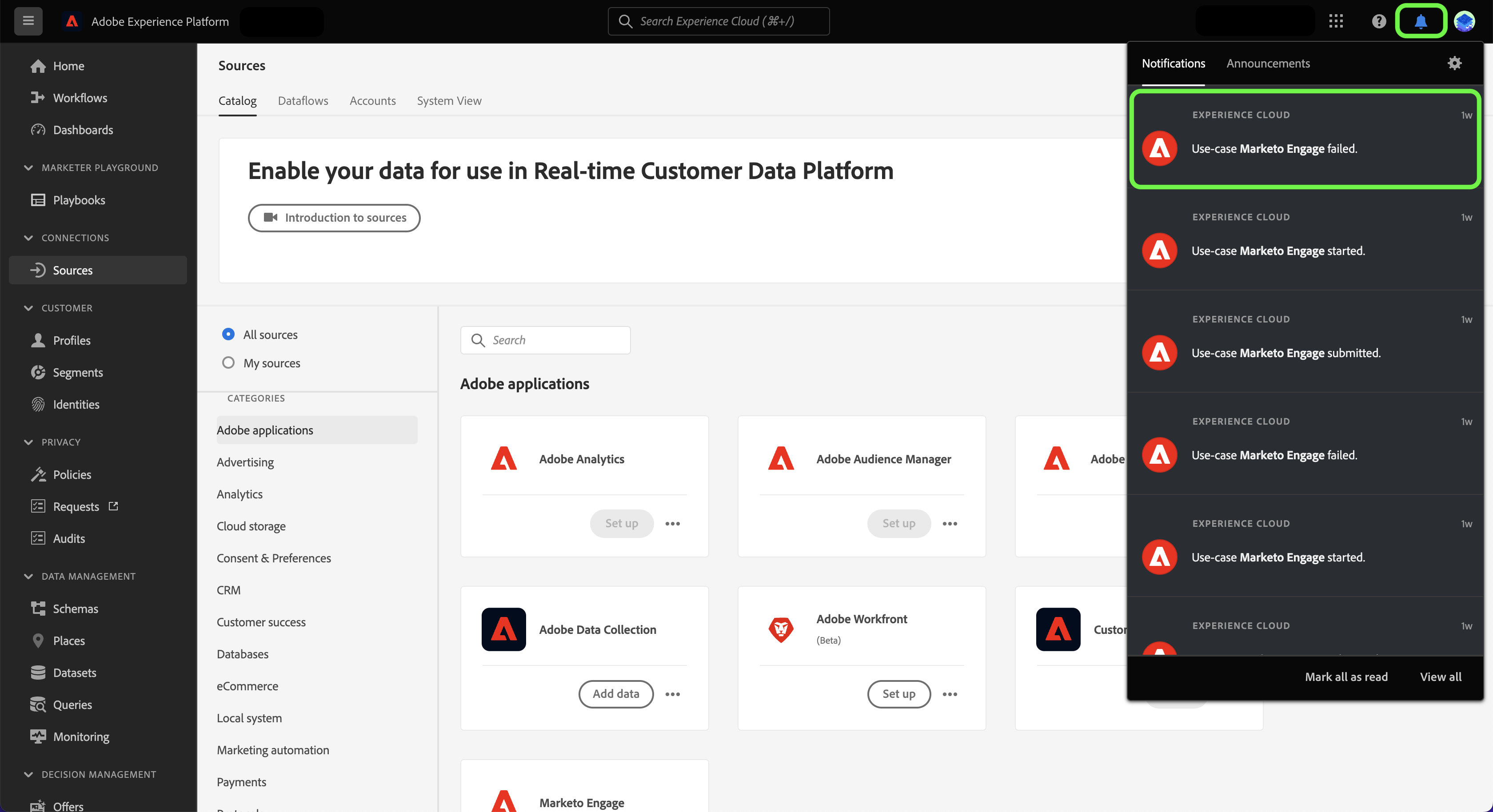The height and width of the screenshot is (812, 1493).
Task: Click Mark all as read
Action: [1346, 677]
